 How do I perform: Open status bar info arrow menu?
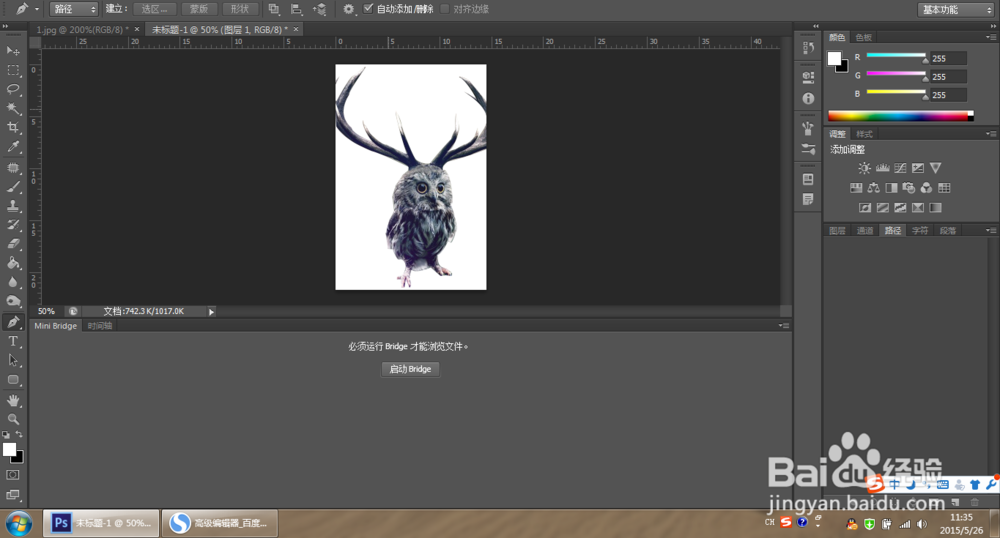pos(211,312)
